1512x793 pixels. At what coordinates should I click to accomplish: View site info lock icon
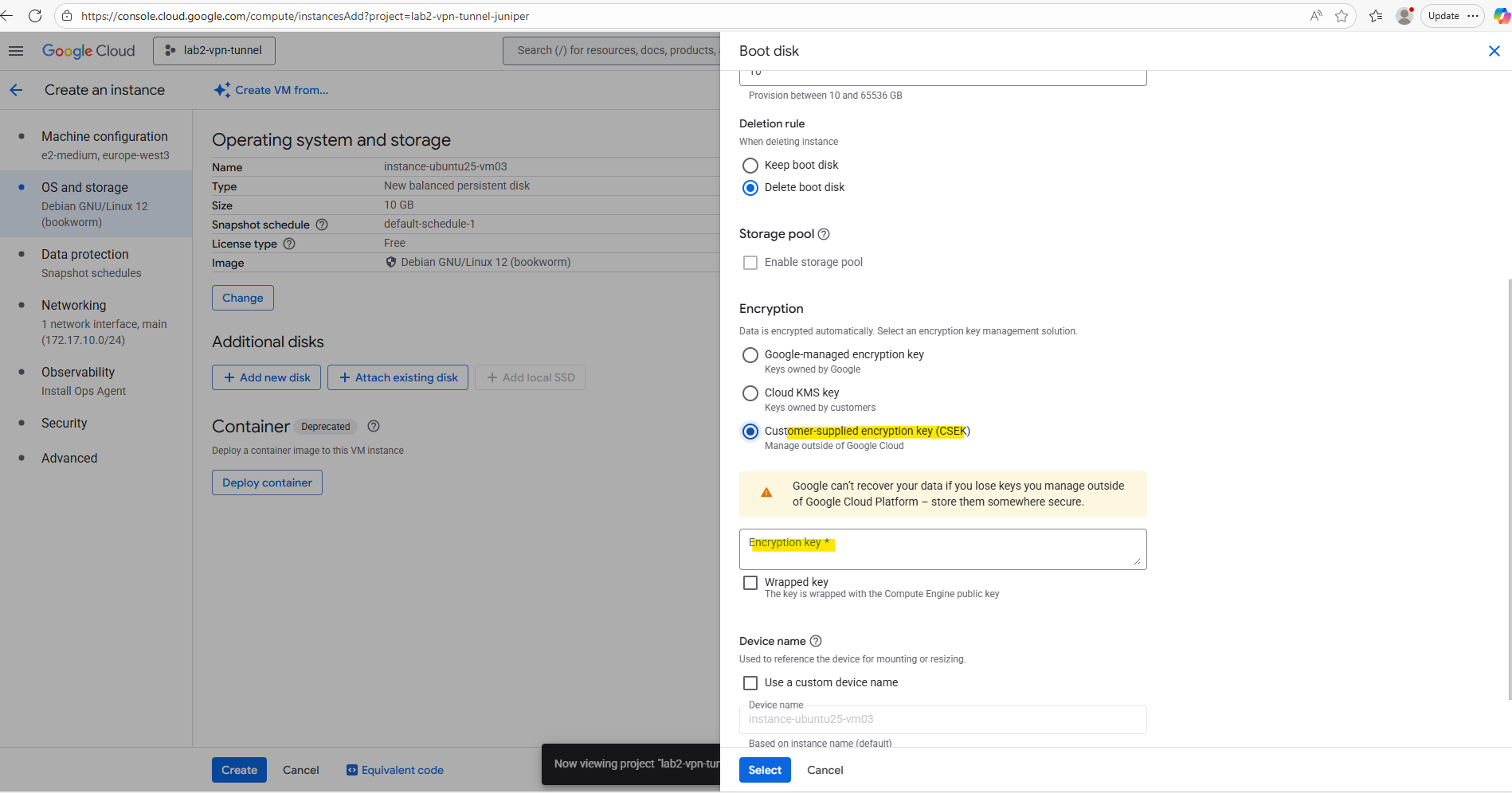click(x=67, y=16)
